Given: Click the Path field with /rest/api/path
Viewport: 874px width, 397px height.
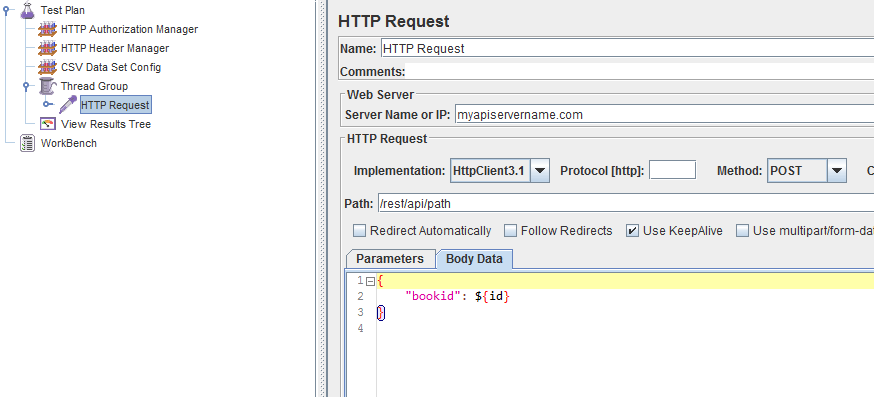Looking at the screenshot, I should (x=626, y=204).
